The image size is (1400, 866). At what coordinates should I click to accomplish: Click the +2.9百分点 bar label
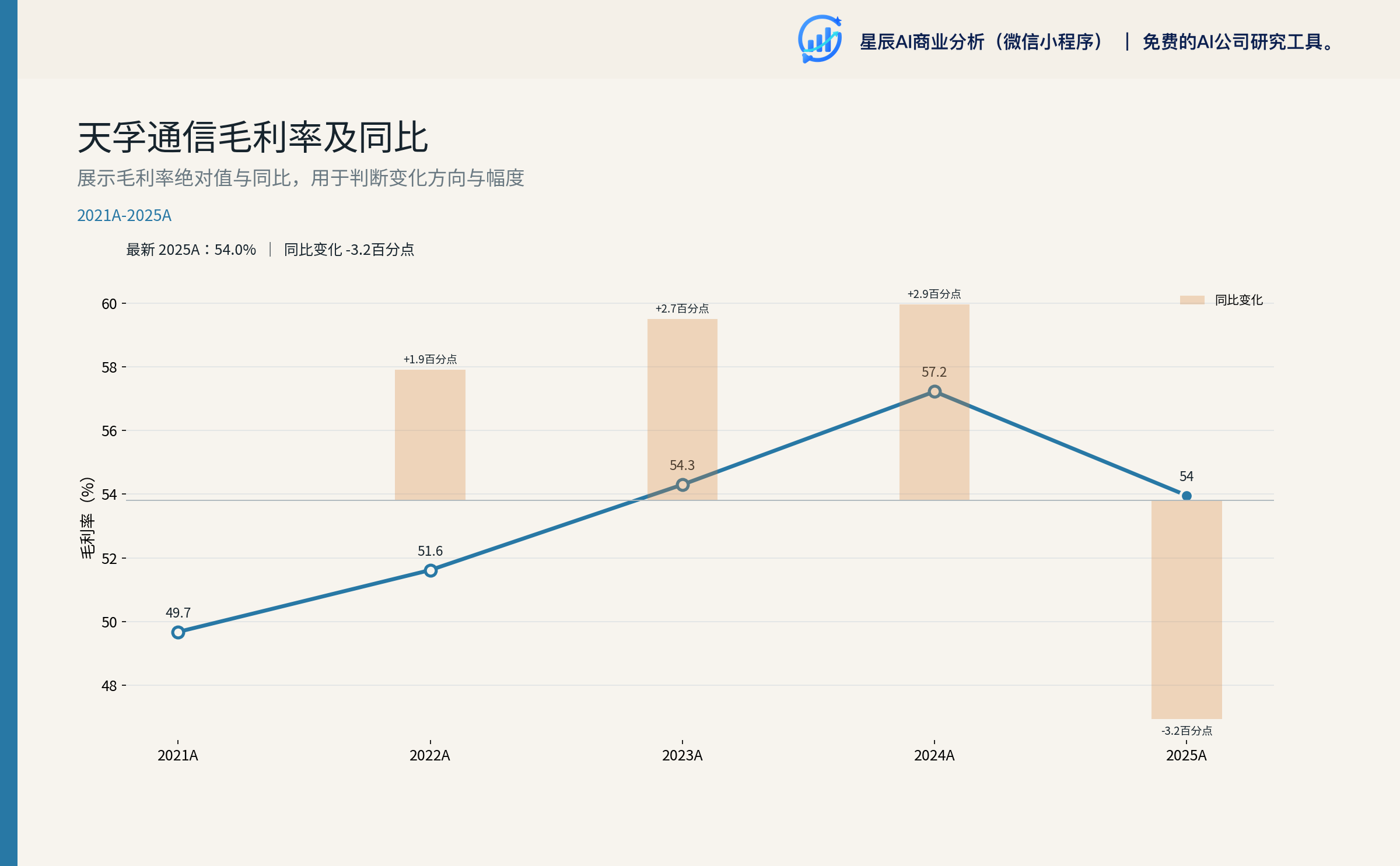point(935,294)
